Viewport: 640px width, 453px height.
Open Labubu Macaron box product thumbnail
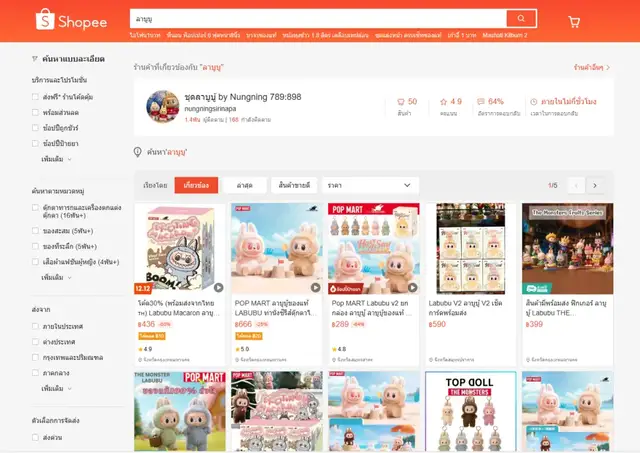[x=180, y=249]
